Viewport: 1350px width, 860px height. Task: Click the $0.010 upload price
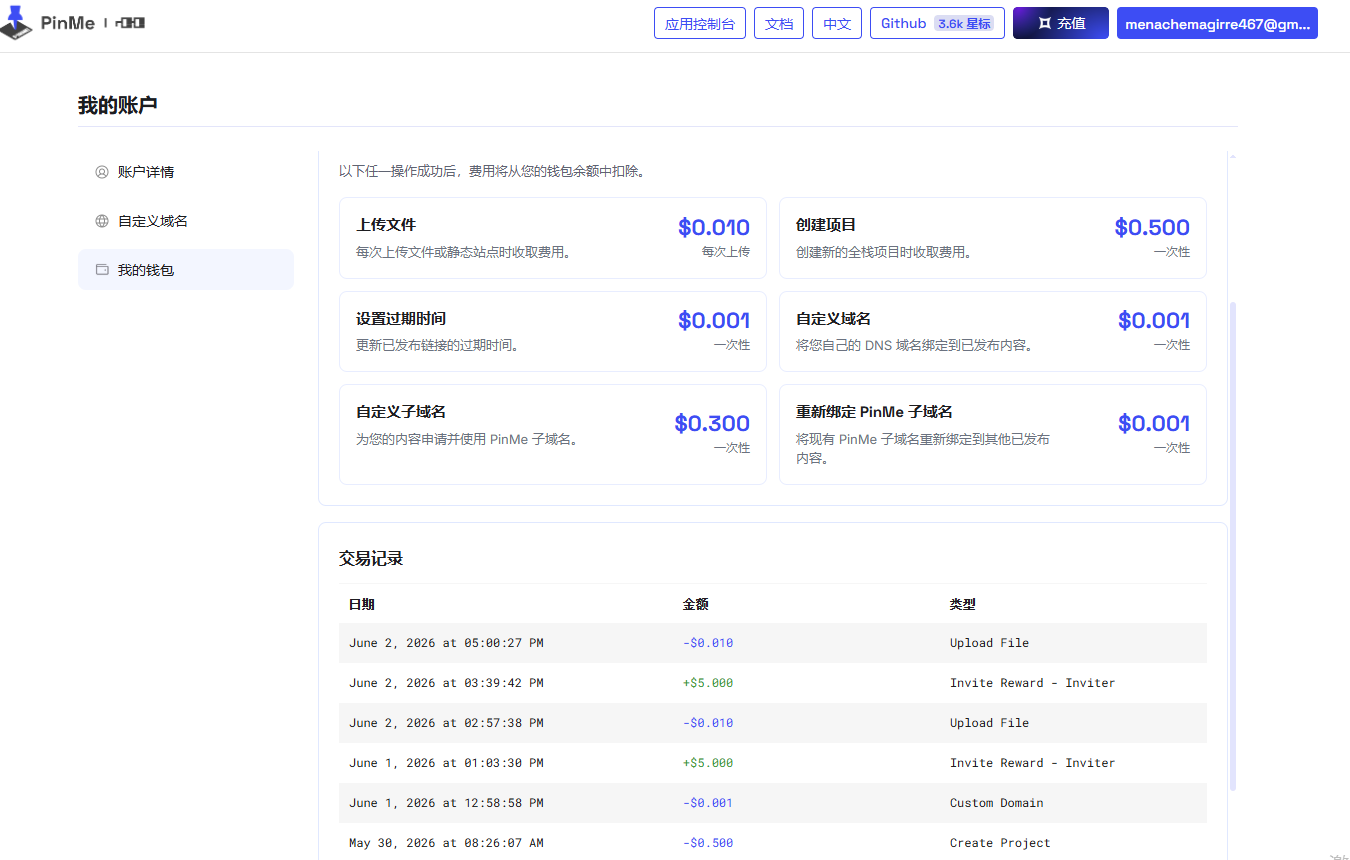(714, 227)
